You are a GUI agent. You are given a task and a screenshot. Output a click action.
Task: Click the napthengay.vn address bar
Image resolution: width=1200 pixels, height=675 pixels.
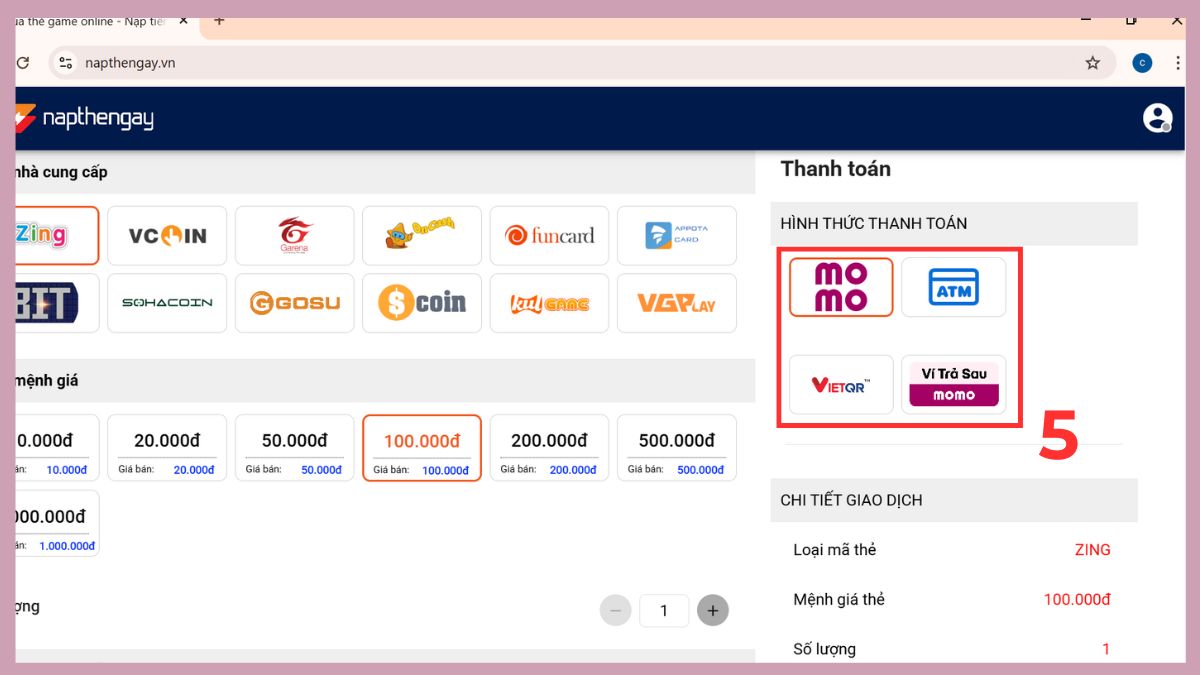(x=582, y=63)
